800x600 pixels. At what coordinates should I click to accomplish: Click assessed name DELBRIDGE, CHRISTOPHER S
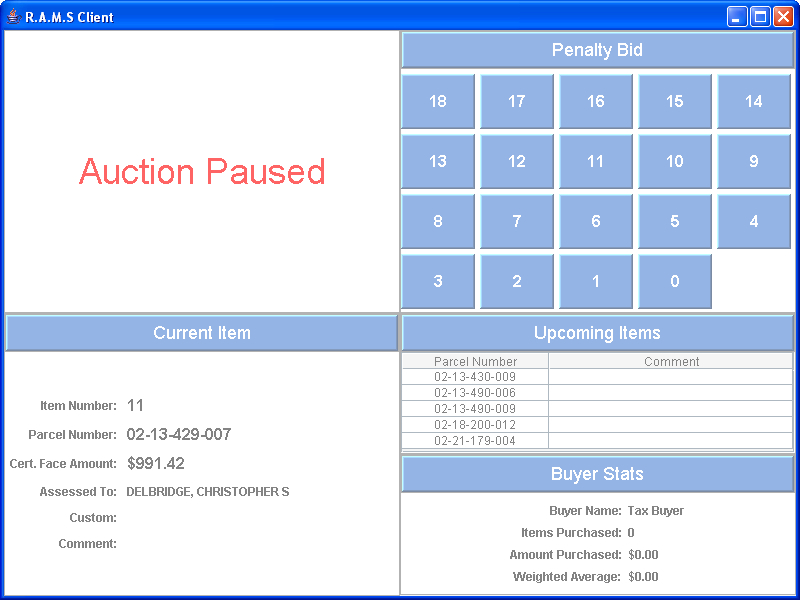[x=208, y=492]
